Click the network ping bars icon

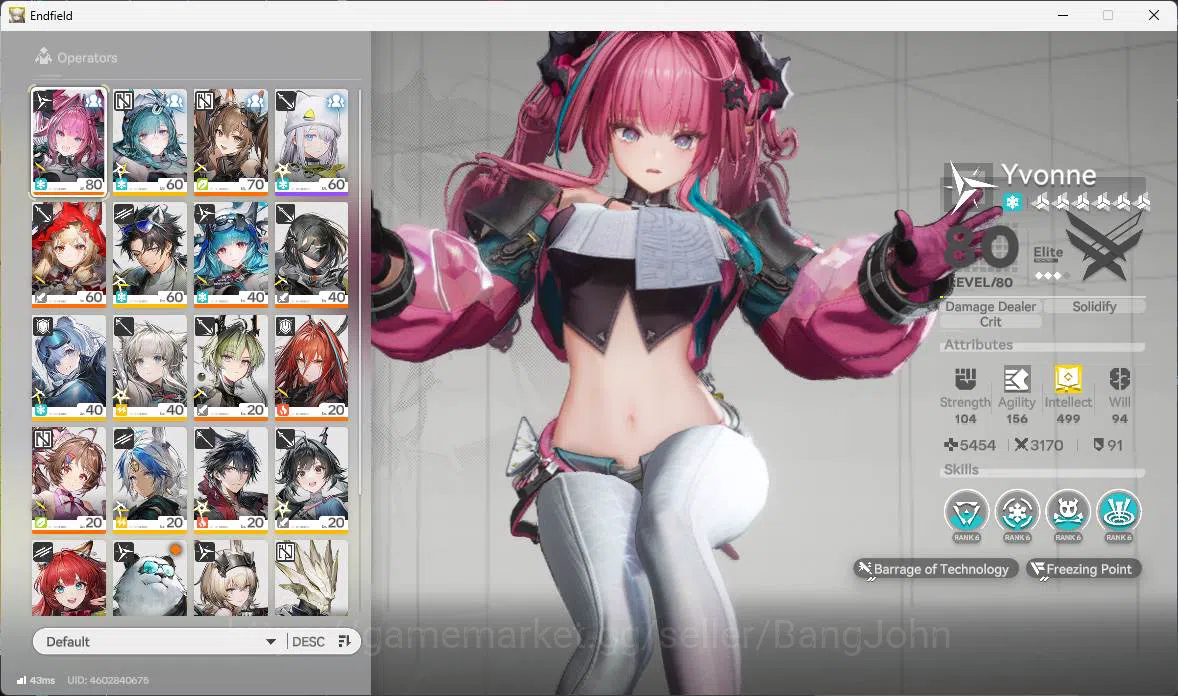coord(21,680)
